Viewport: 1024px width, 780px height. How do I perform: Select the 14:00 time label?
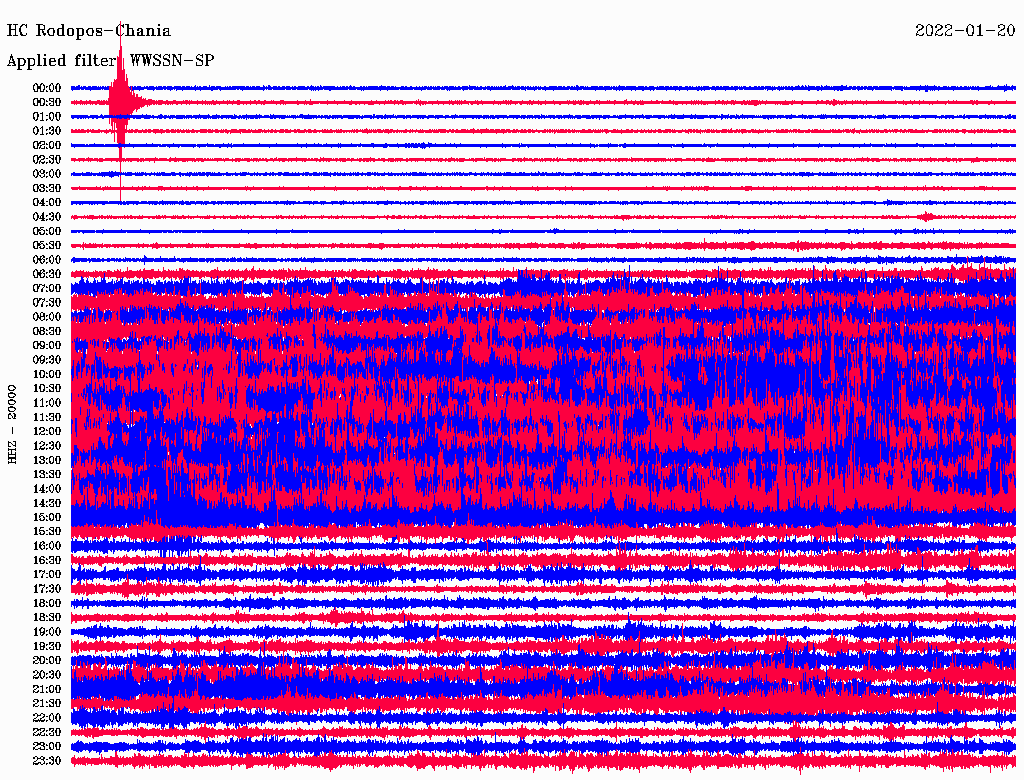(x=47, y=489)
